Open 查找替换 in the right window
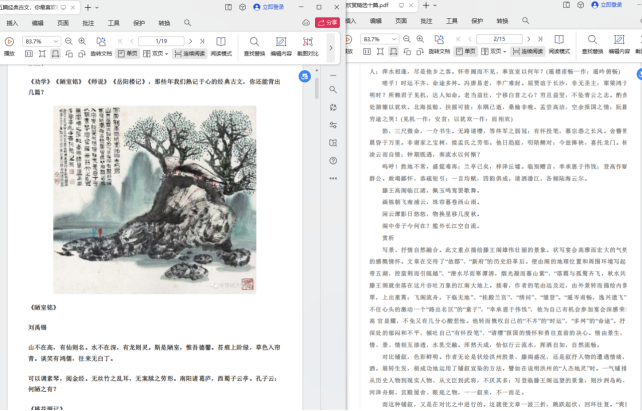The image size is (642, 411). click(592, 44)
